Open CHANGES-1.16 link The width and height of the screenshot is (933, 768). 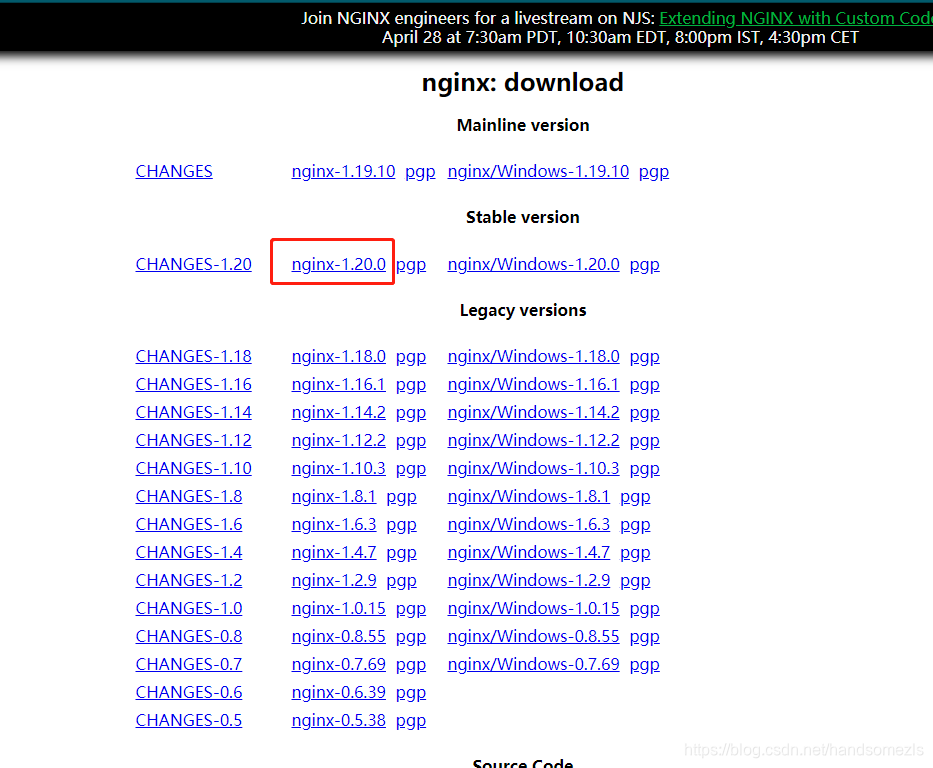coord(193,384)
